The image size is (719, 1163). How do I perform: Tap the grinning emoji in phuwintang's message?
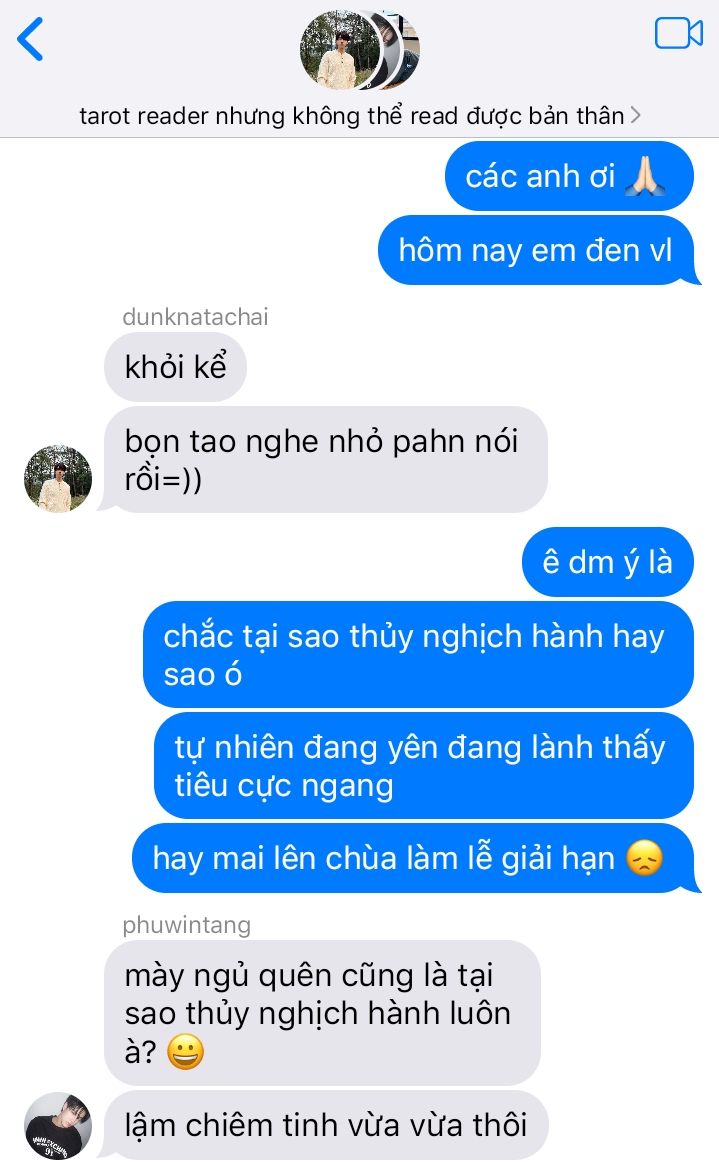pos(185,1052)
